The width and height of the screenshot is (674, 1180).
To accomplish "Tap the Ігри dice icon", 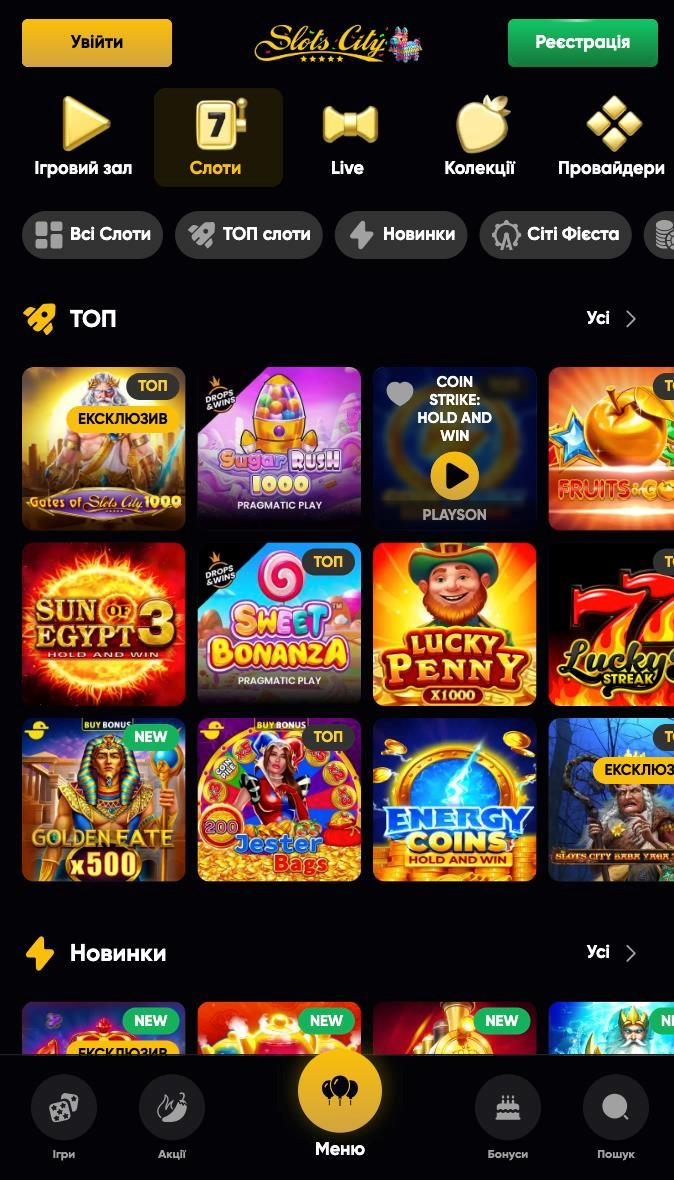I will pos(64,1107).
